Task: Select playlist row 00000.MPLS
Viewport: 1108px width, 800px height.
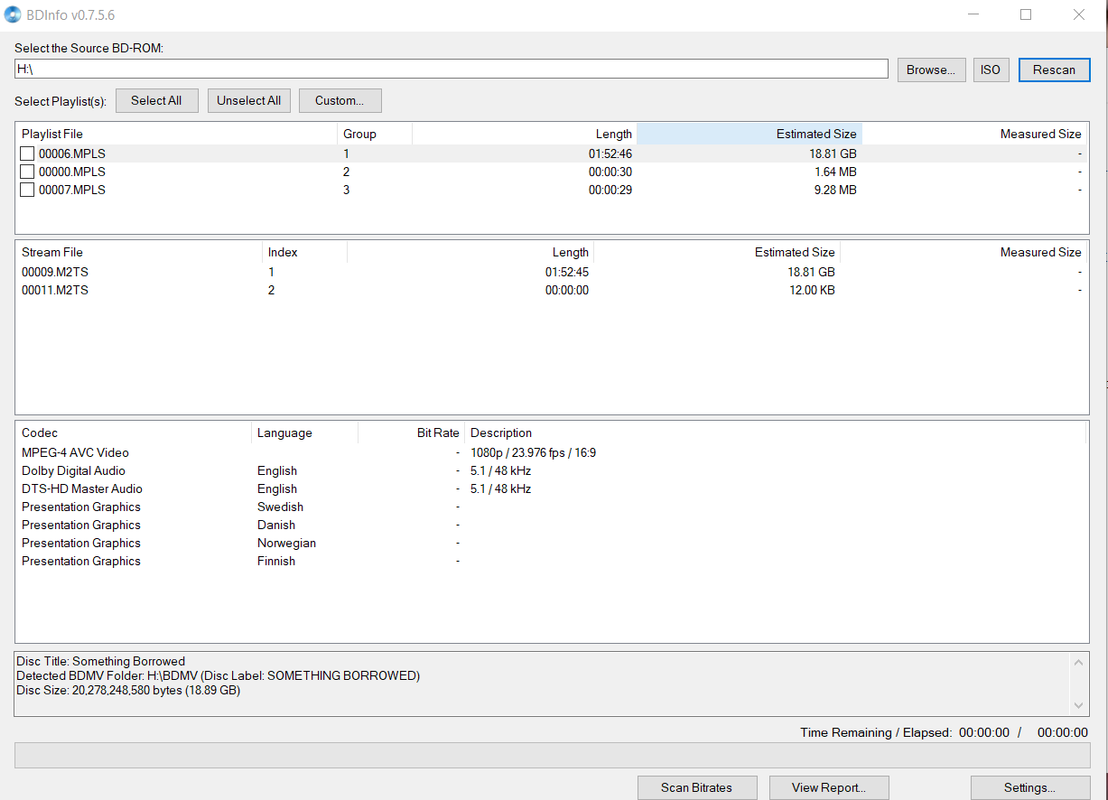Action: tap(551, 172)
